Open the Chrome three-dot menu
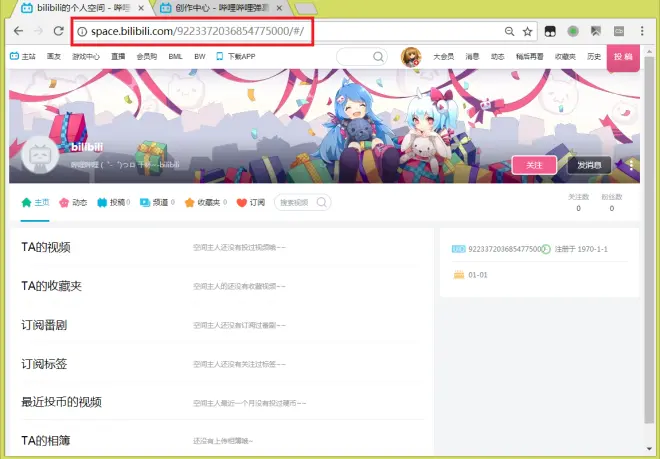The width and height of the screenshot is (660, 459). coord(642,31)
